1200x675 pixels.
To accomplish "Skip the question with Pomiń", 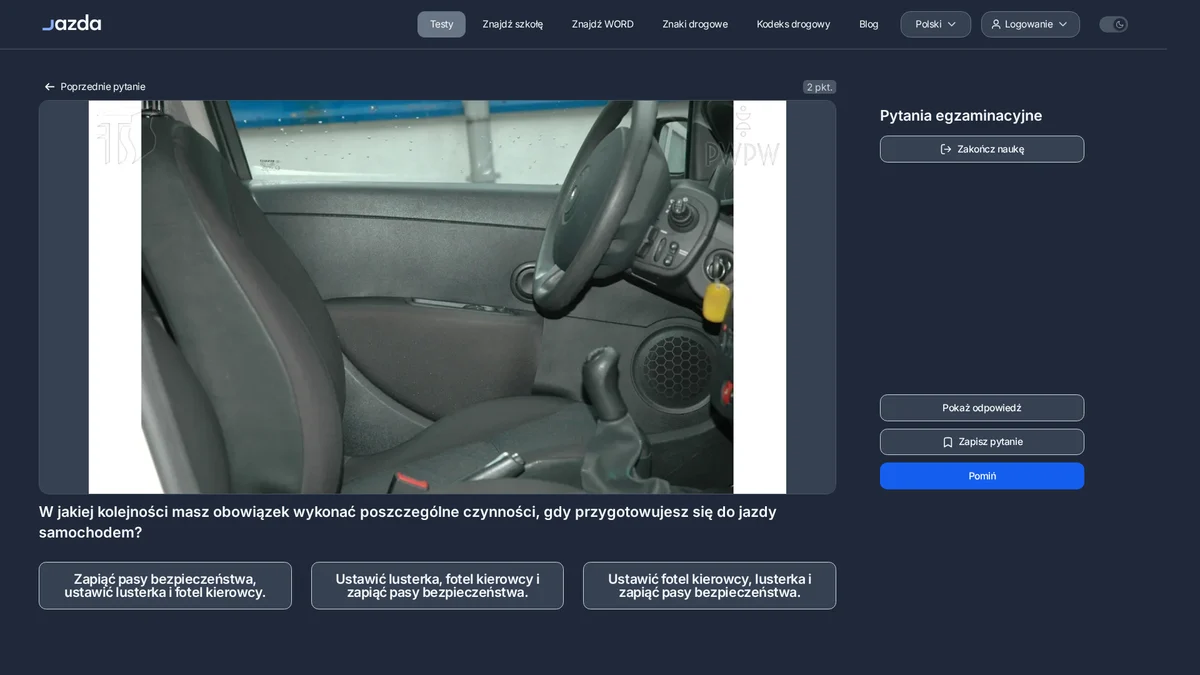I will pos(982,476).
